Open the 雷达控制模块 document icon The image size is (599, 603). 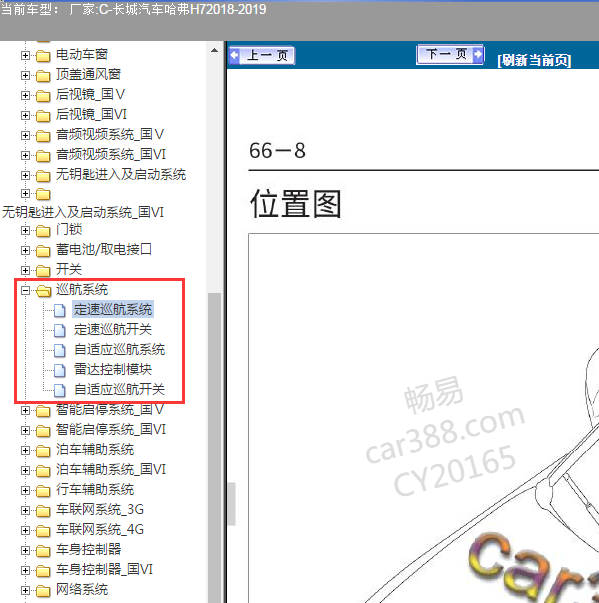click(x=60, y=370)
